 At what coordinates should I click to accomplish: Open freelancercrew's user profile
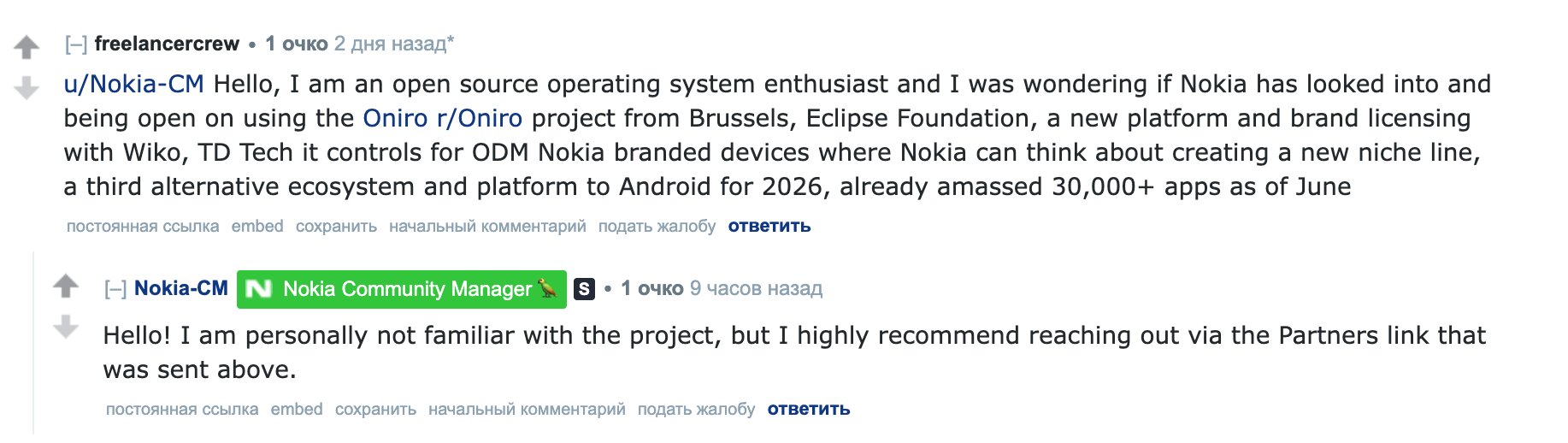[167, 44]
